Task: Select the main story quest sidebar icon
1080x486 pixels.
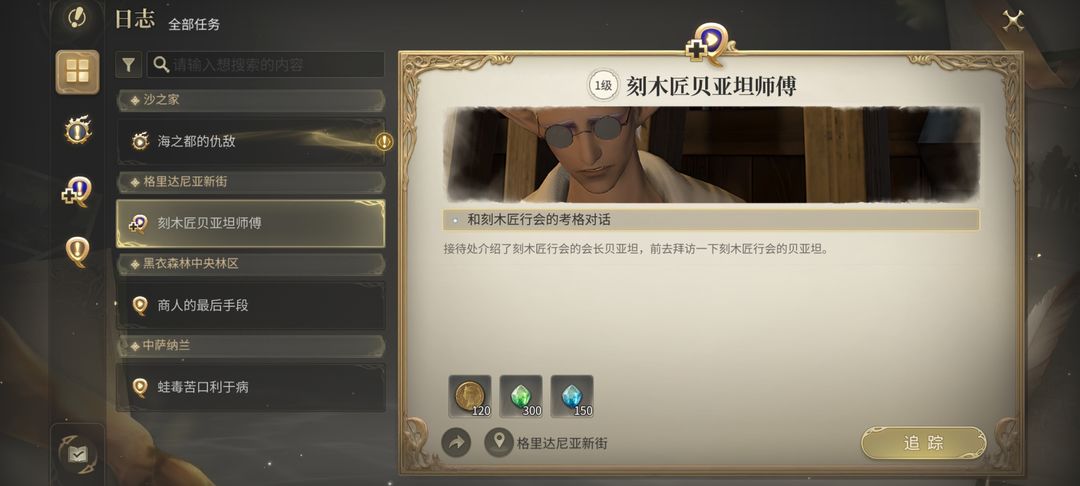Action: point(77,130)
